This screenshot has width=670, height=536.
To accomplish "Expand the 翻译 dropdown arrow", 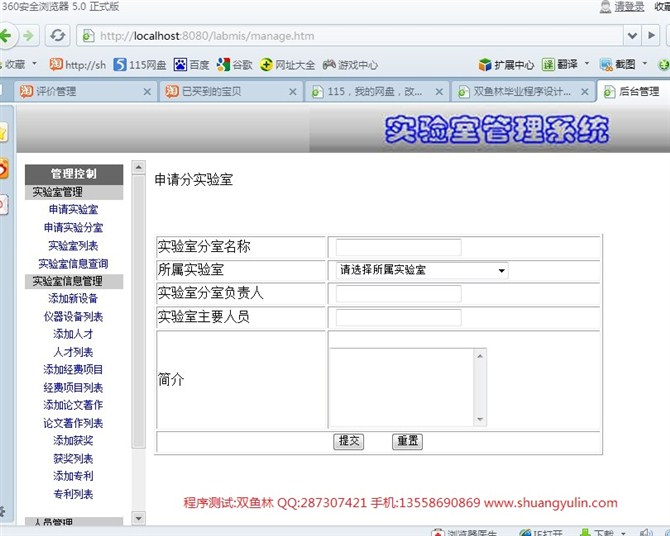I will pyautogui.click(x=587, y=64).
